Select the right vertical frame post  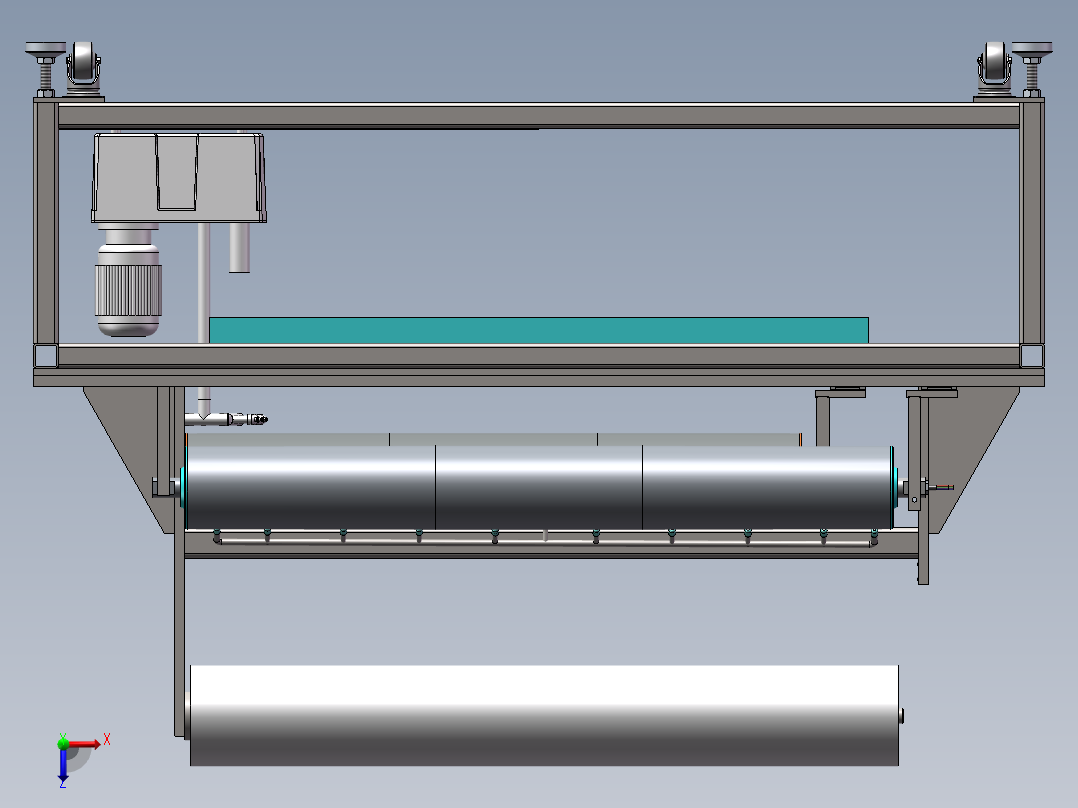point(1031,223)
